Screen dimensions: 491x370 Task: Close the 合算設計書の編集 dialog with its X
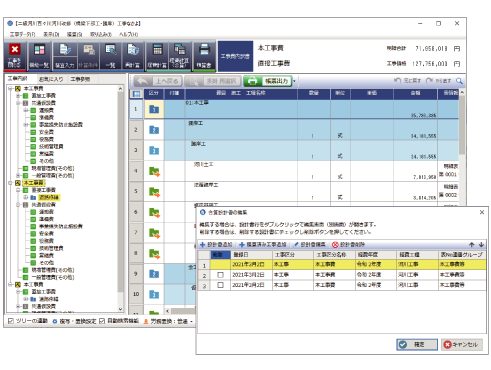tap(482, 212)
